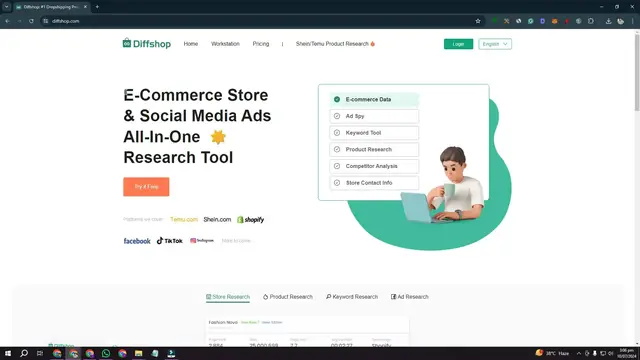Click the Shopify platform logo

[x=251, y=220]
